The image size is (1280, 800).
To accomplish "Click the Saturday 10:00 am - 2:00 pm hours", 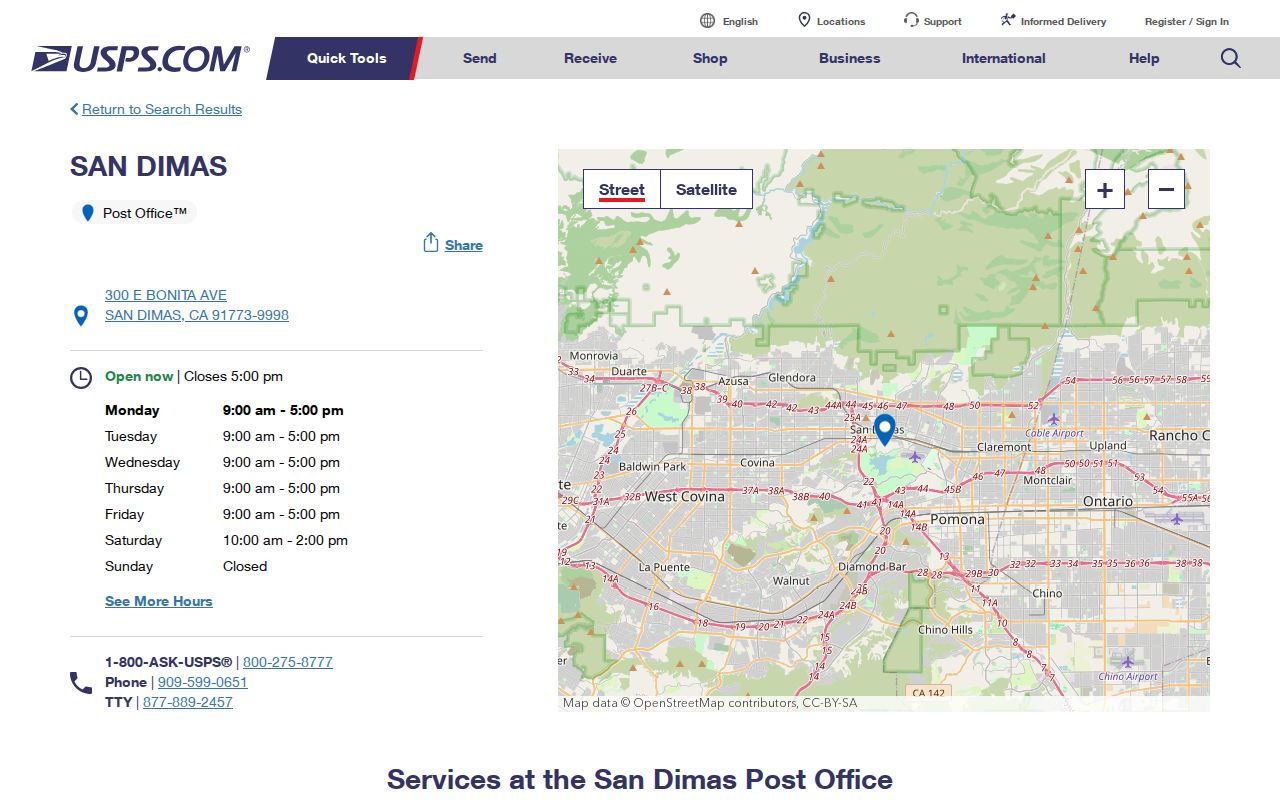I will point(285,540).
